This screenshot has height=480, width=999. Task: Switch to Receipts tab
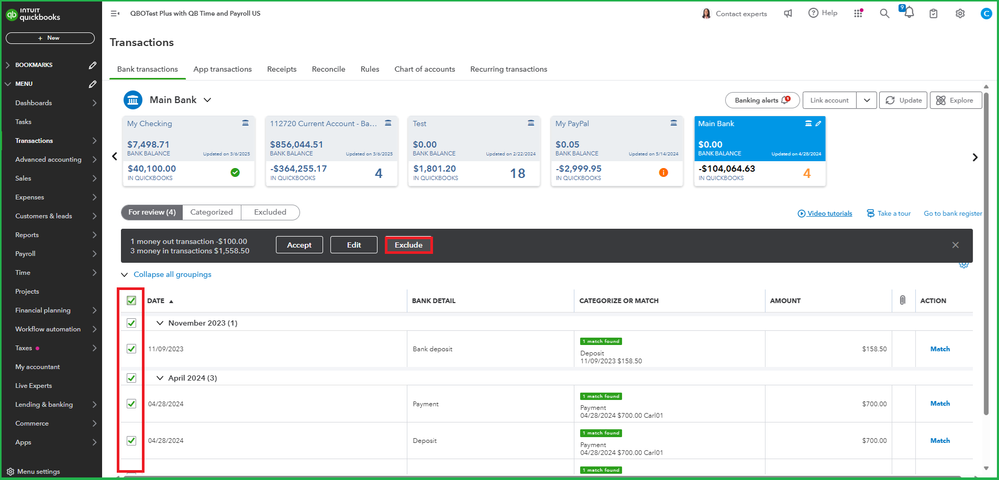pos(282,69)
